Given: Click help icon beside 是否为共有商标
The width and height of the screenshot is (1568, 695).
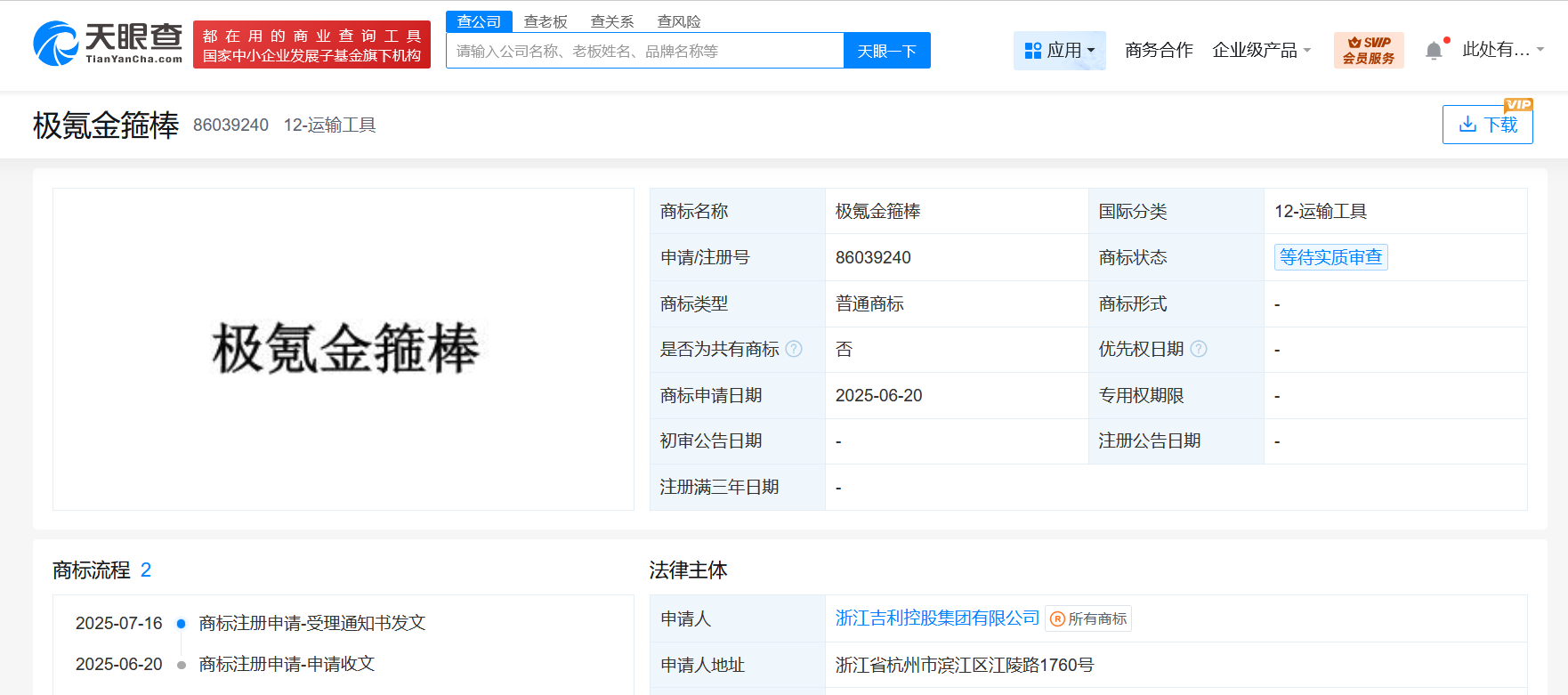Looking at the screenshot, I should 794,349.
